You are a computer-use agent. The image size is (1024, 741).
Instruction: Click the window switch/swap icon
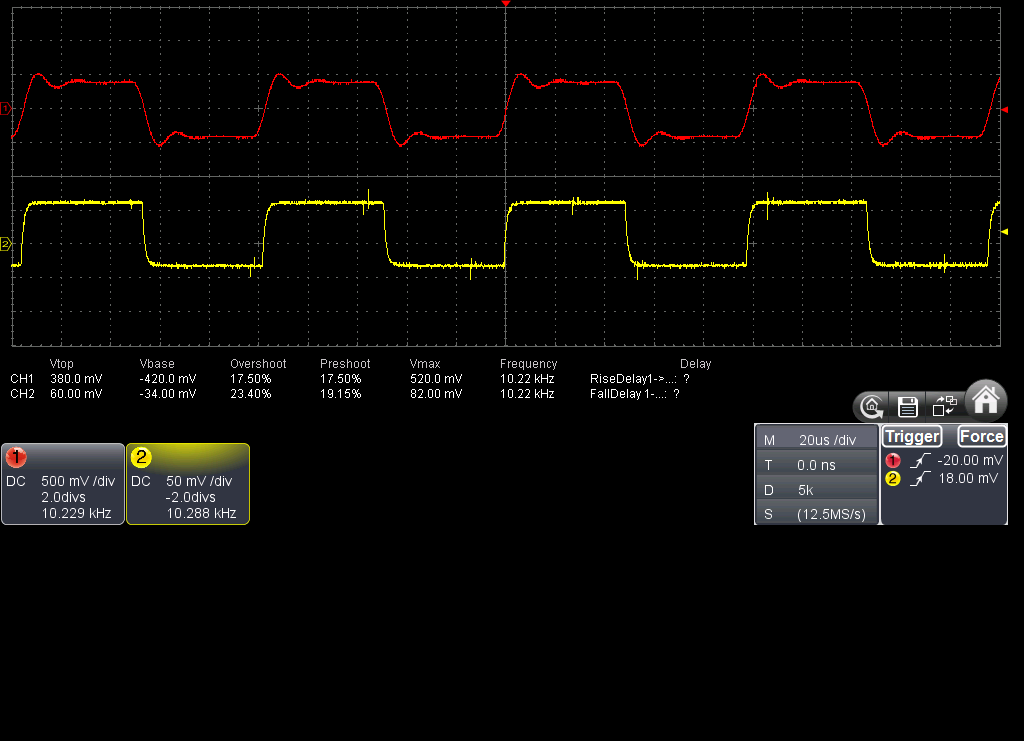pyautogui.click(x=944, y=406)
